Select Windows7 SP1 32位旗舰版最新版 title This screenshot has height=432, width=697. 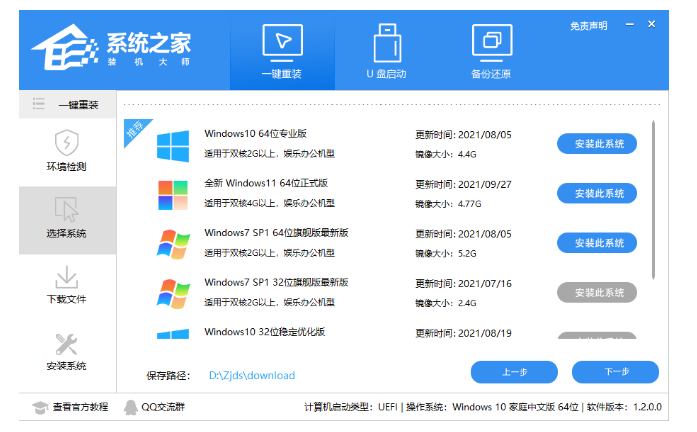(x=276, y=282)
